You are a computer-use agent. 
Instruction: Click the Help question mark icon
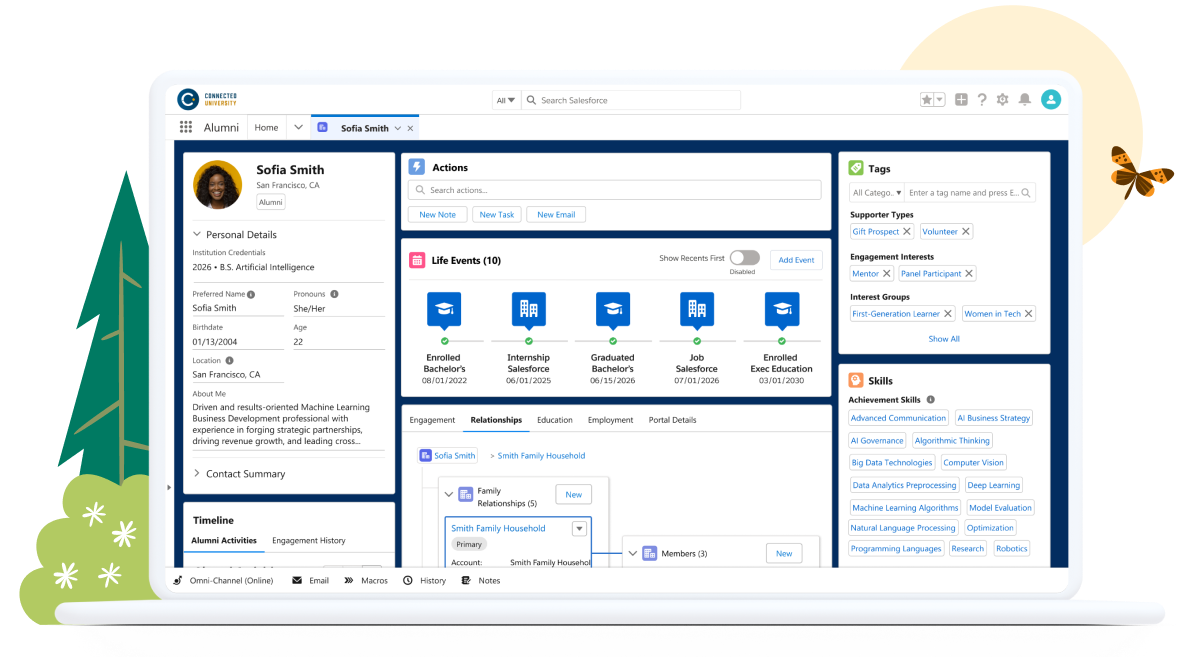pyautogui.click(x=981, y=99)
